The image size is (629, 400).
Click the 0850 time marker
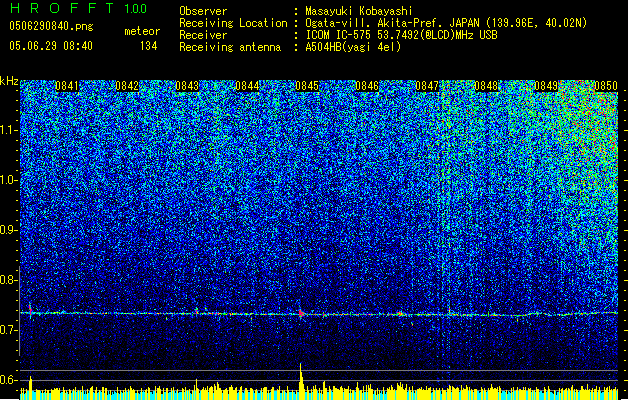click(606, 86)
